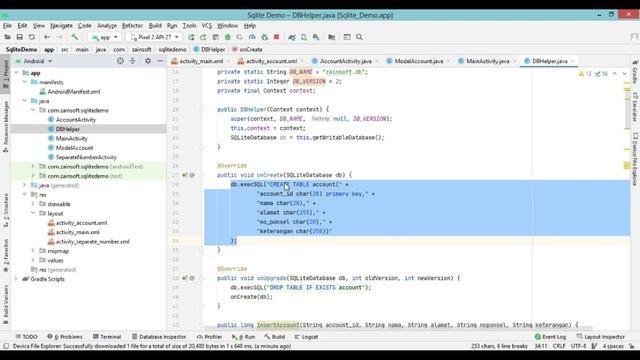The image size is (640, 360).
Task: Click the Expand/Collapse All icon in Project panel
Action: pos(133,61)
